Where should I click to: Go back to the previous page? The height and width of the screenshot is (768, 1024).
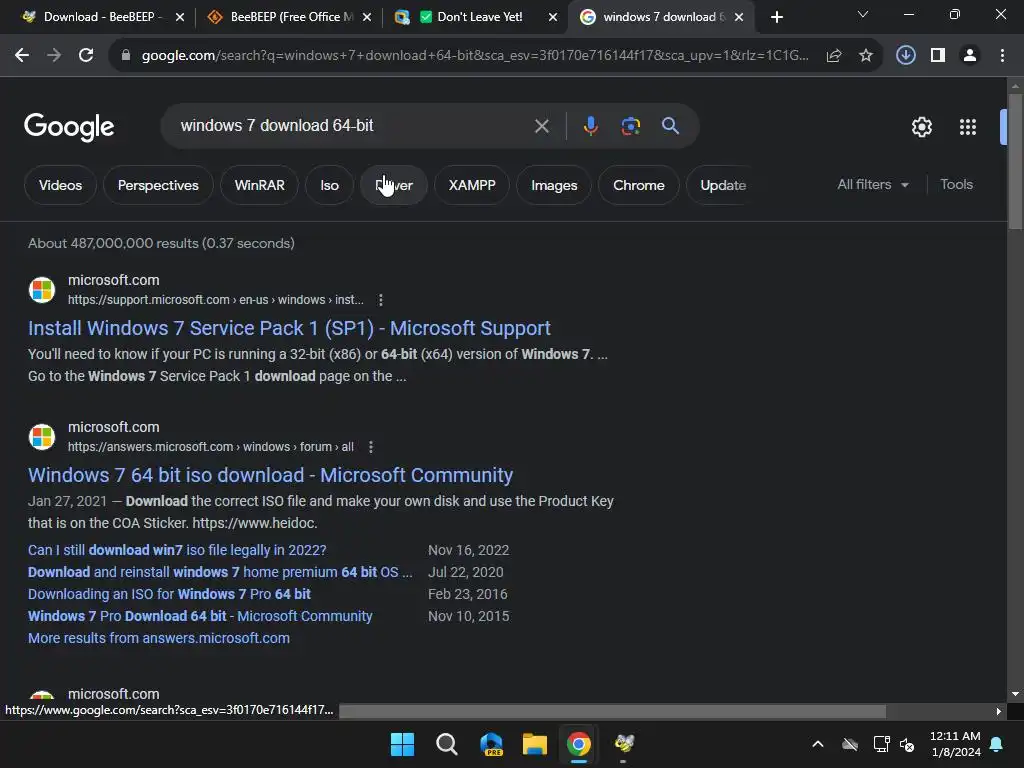click(x=22, y=56)
